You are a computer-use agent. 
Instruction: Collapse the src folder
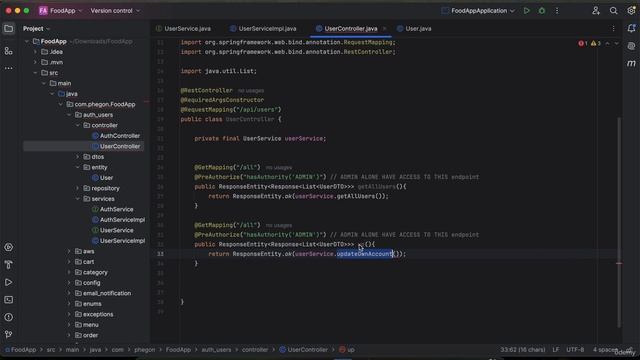[36, 73]
